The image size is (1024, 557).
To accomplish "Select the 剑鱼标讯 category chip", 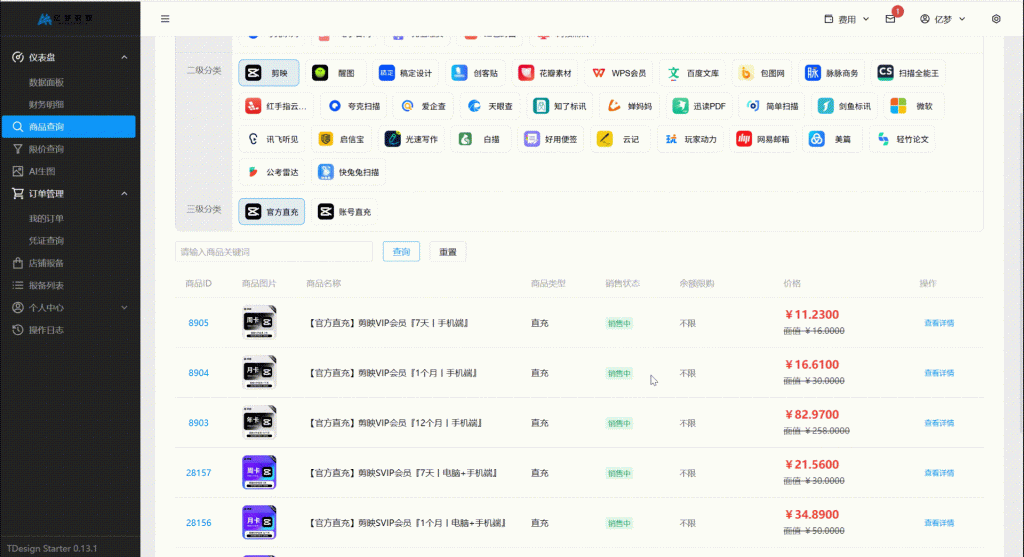I will coord(844,106).
